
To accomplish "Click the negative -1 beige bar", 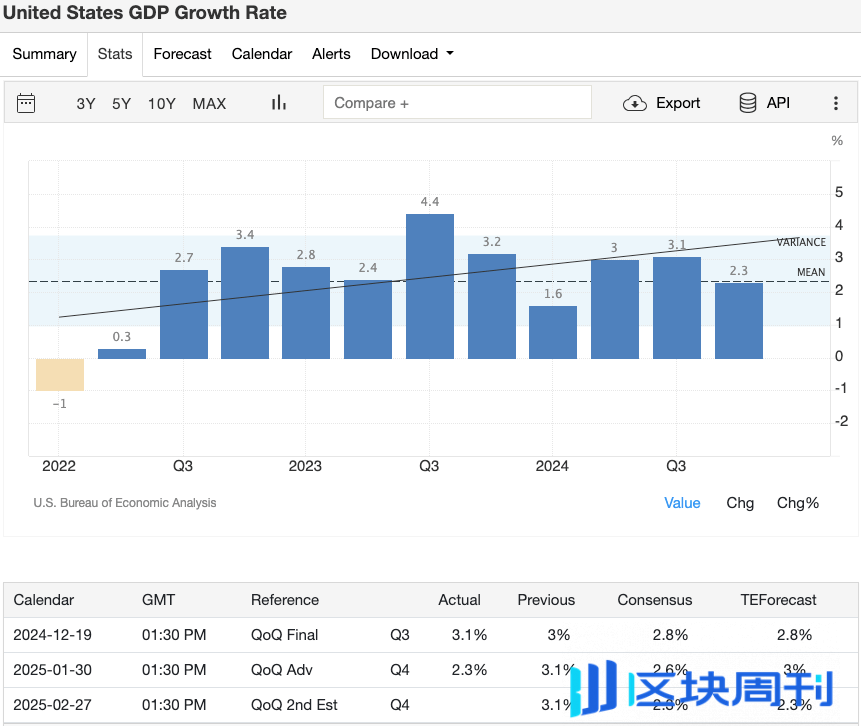I will (60, 375).
